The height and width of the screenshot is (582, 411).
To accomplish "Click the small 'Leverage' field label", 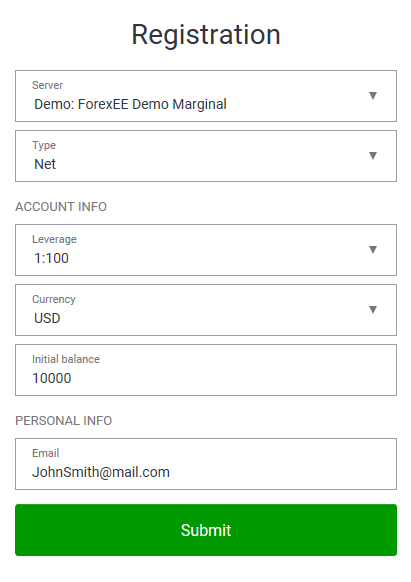I will [54, 239].
